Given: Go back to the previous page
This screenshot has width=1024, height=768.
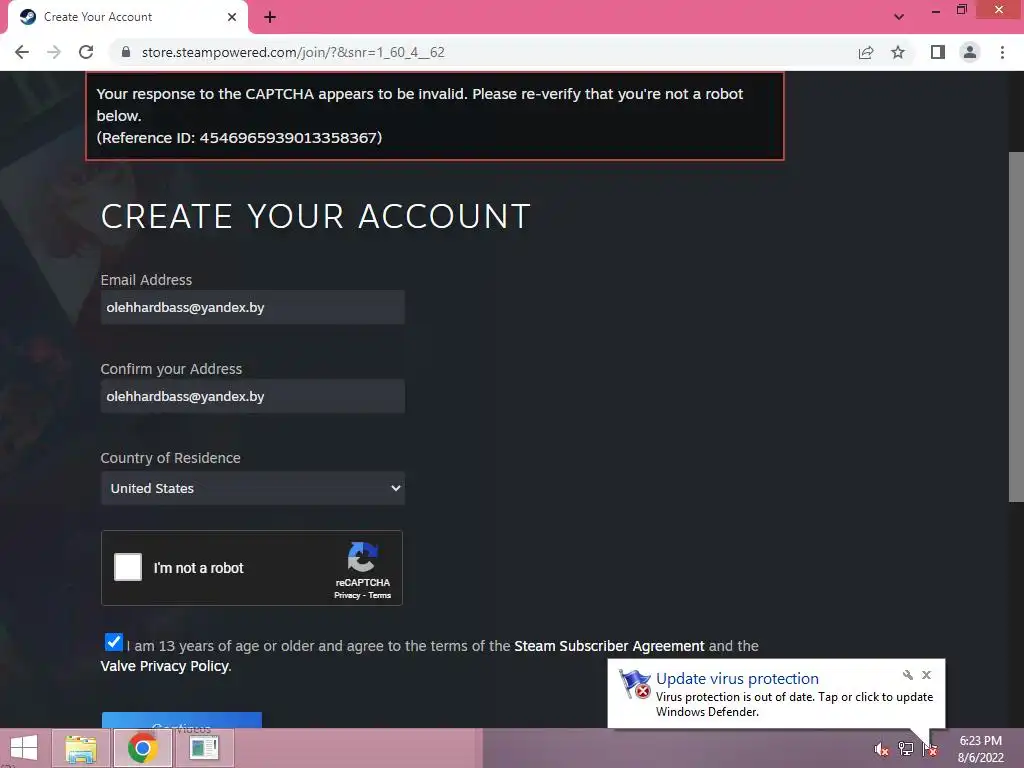Looking at the screenshot, I should [x=22, y=52].
